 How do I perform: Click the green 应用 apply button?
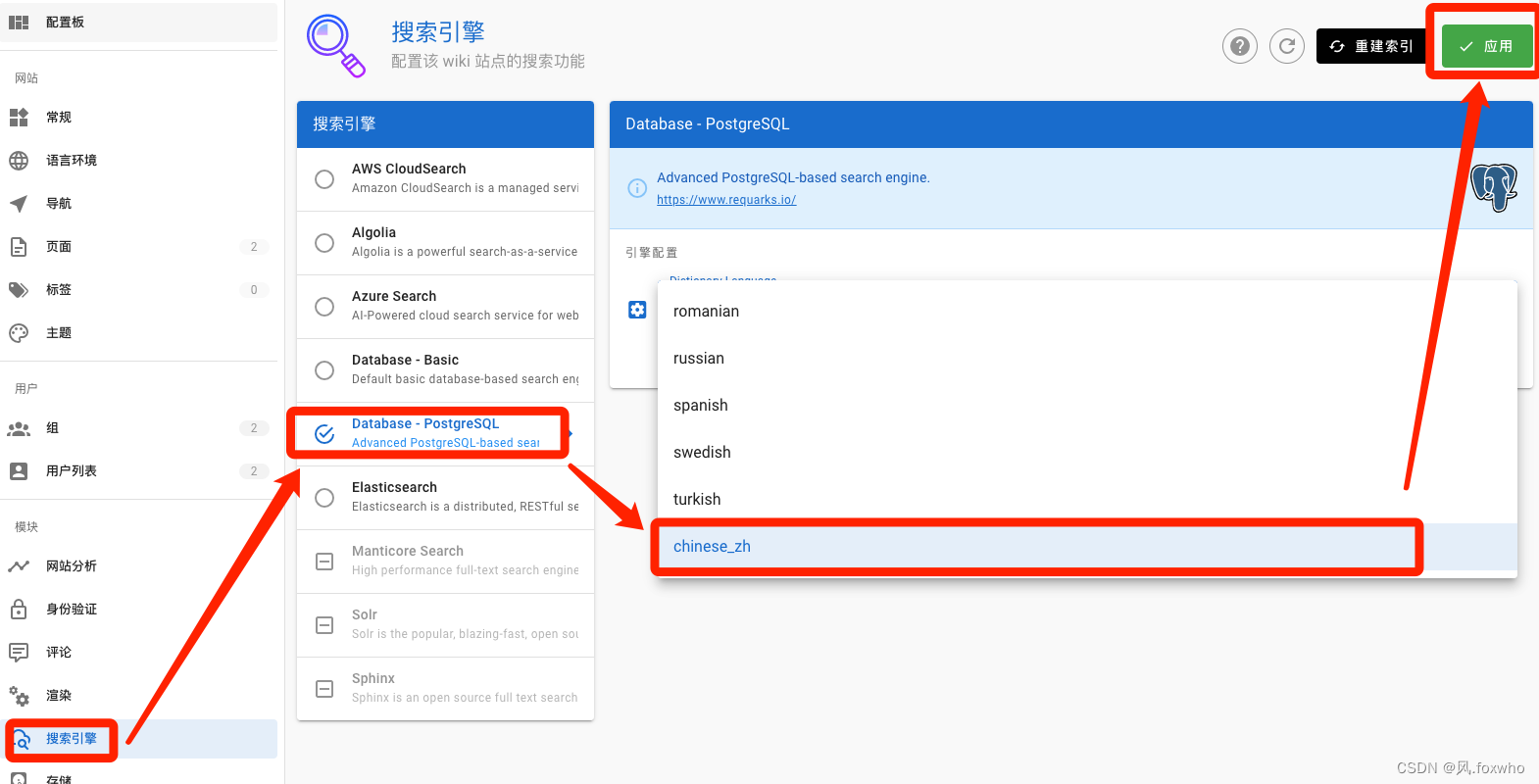tap(1486, 46)
